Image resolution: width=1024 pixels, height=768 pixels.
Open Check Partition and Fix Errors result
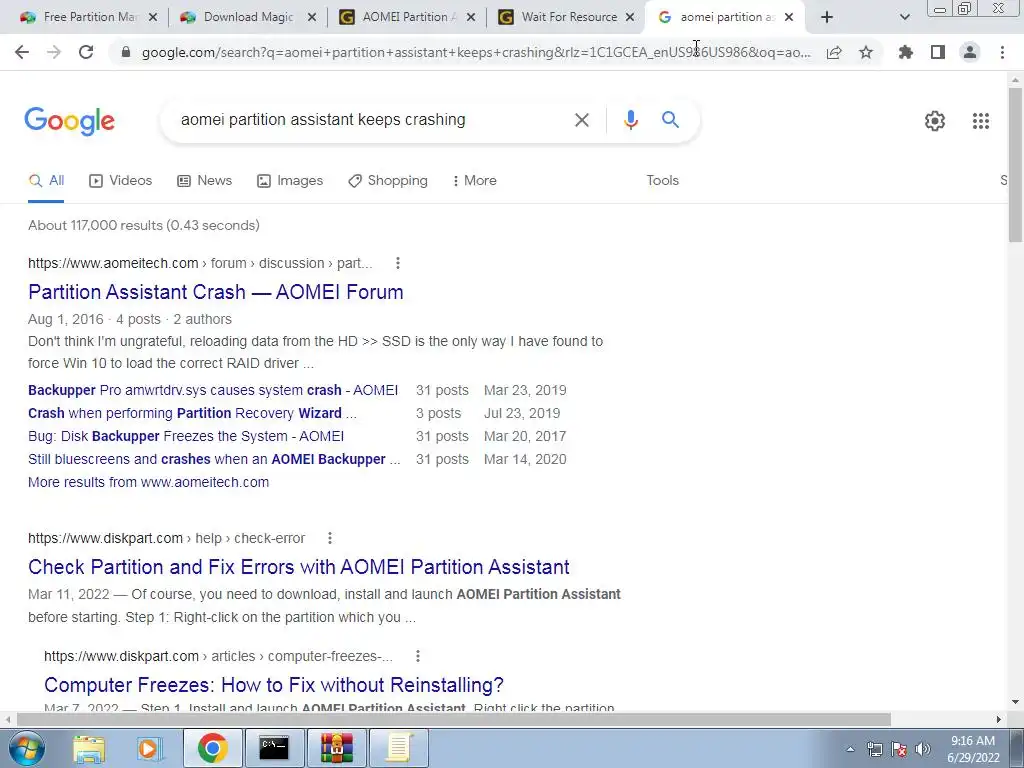click(x=298, y=567)
